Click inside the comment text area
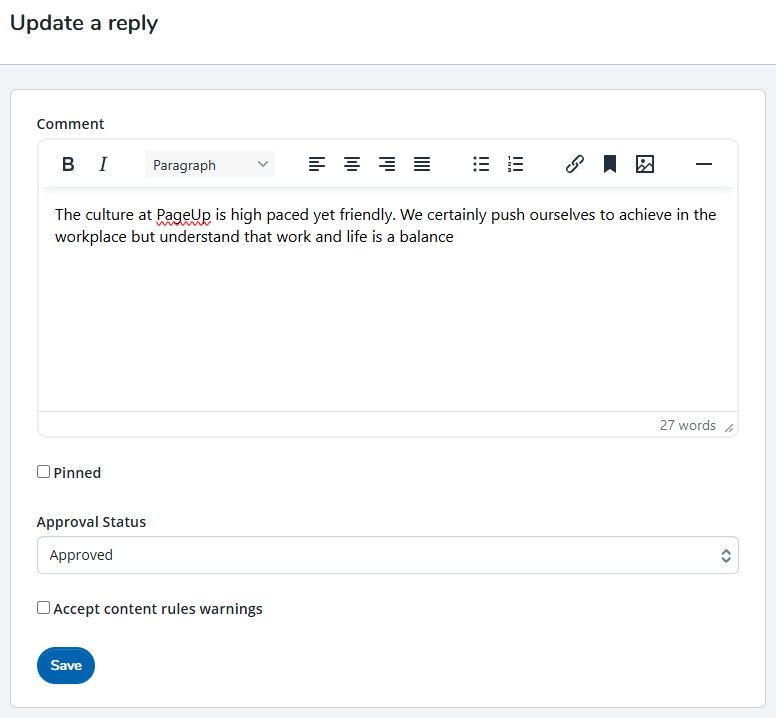The image size is (776, 718). (387, 320)
